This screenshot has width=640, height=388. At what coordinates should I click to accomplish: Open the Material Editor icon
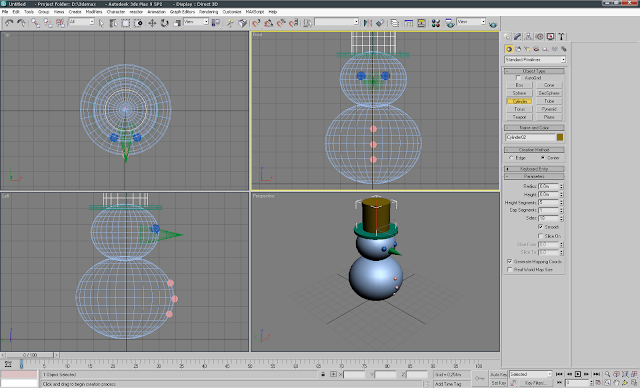pos(436,23)
